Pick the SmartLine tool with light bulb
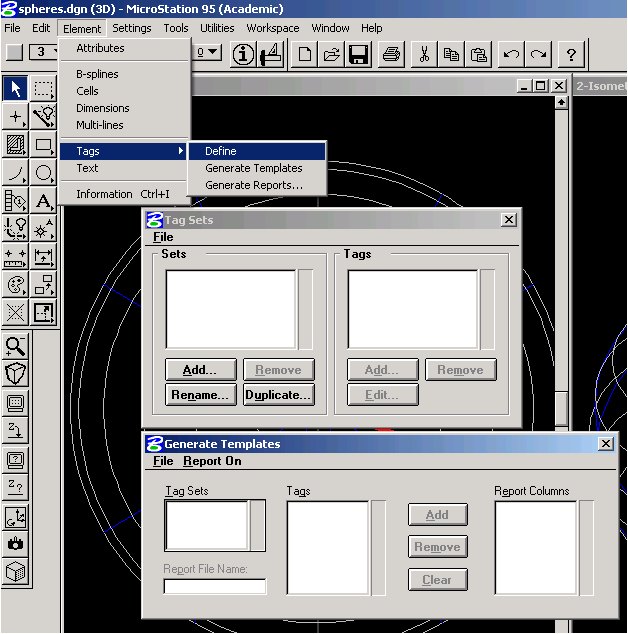This screenshot has height=634, width=628. pyautogui.click(x=43, y=116)
